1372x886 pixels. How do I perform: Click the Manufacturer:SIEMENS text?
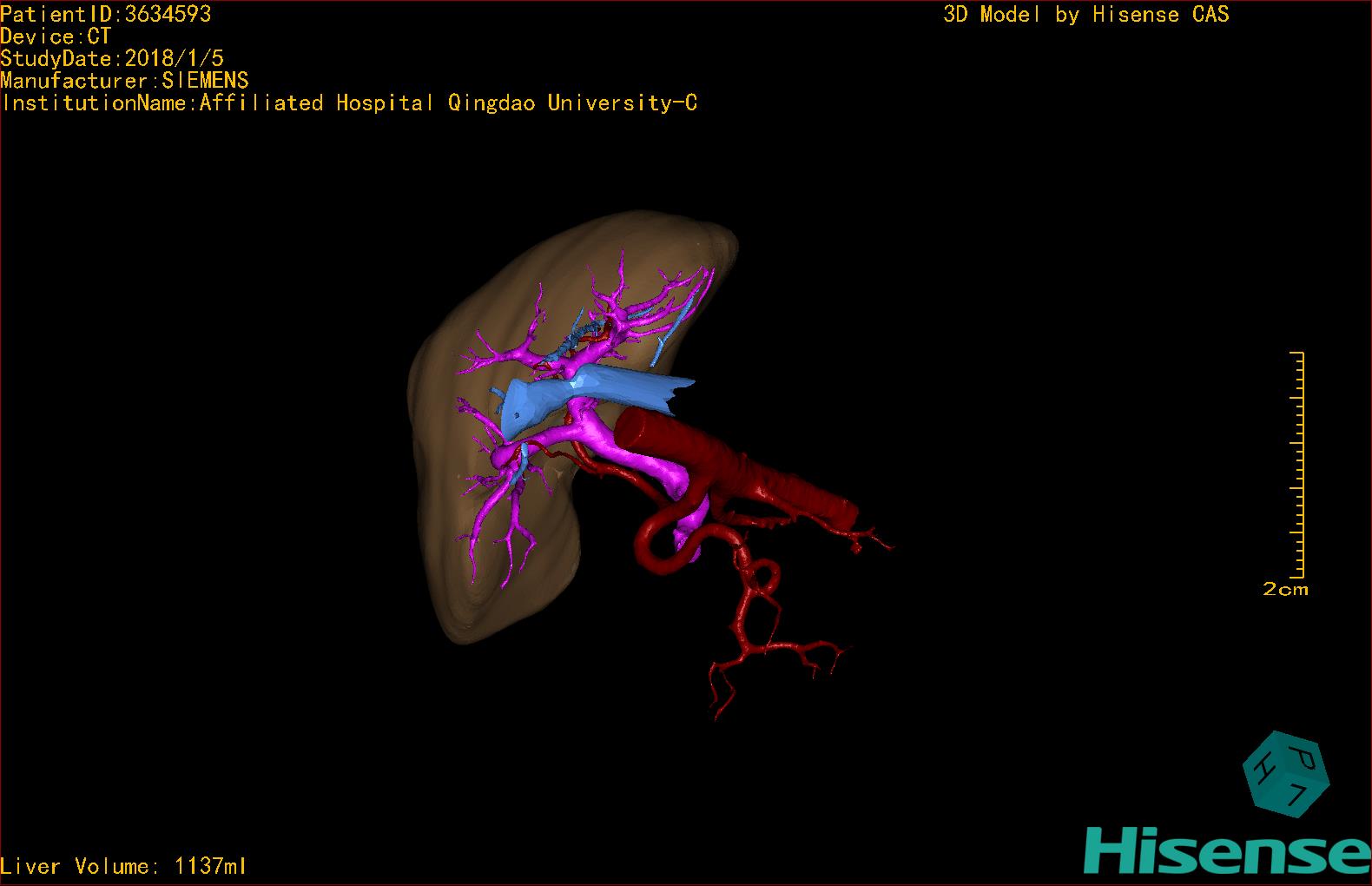click(124, 81)
